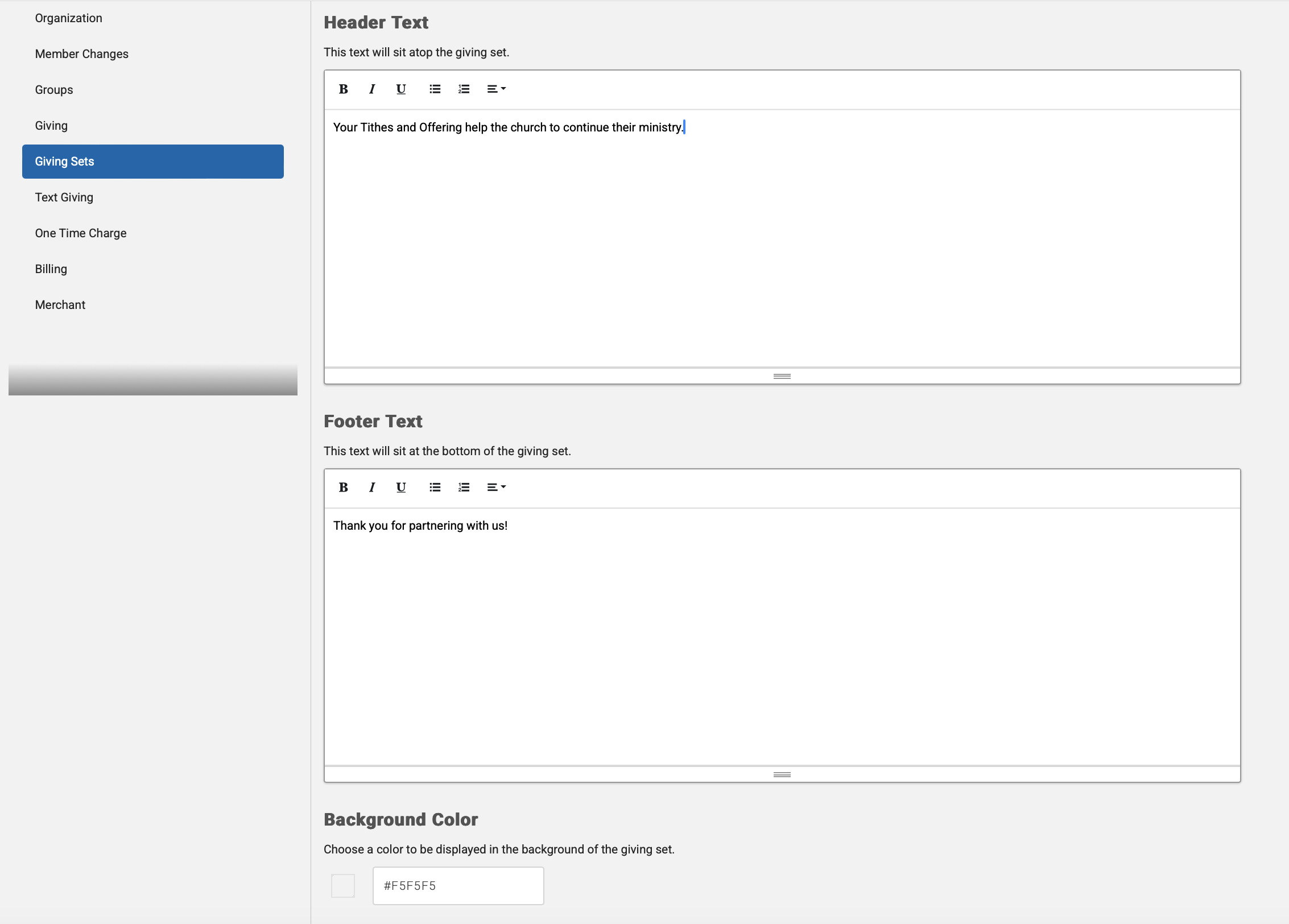Open the background color swatch picker
This screenshot has height=924, width=1289.
[x=342, y=885]
